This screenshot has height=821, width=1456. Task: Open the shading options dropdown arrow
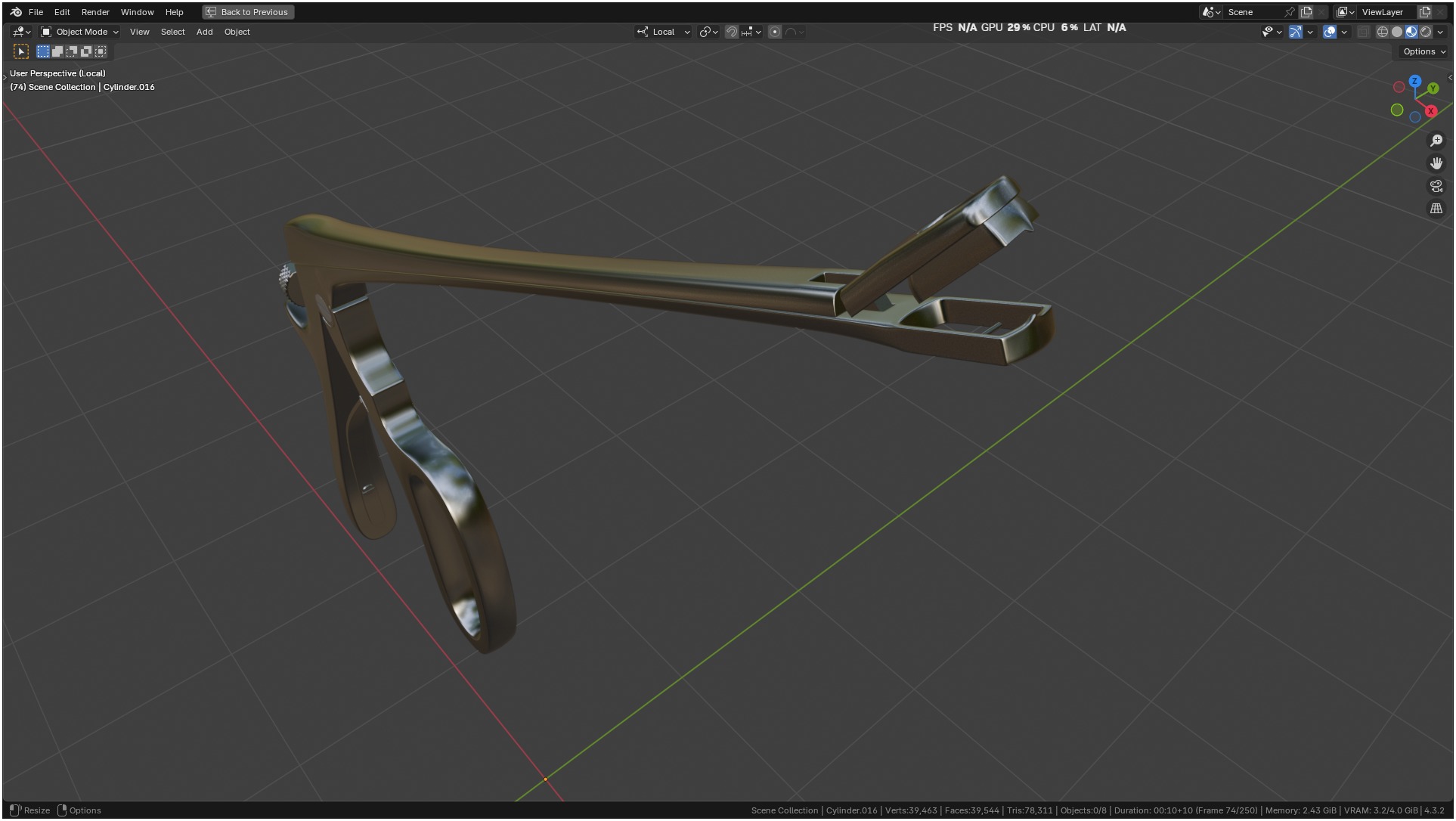click(1440, 32)
